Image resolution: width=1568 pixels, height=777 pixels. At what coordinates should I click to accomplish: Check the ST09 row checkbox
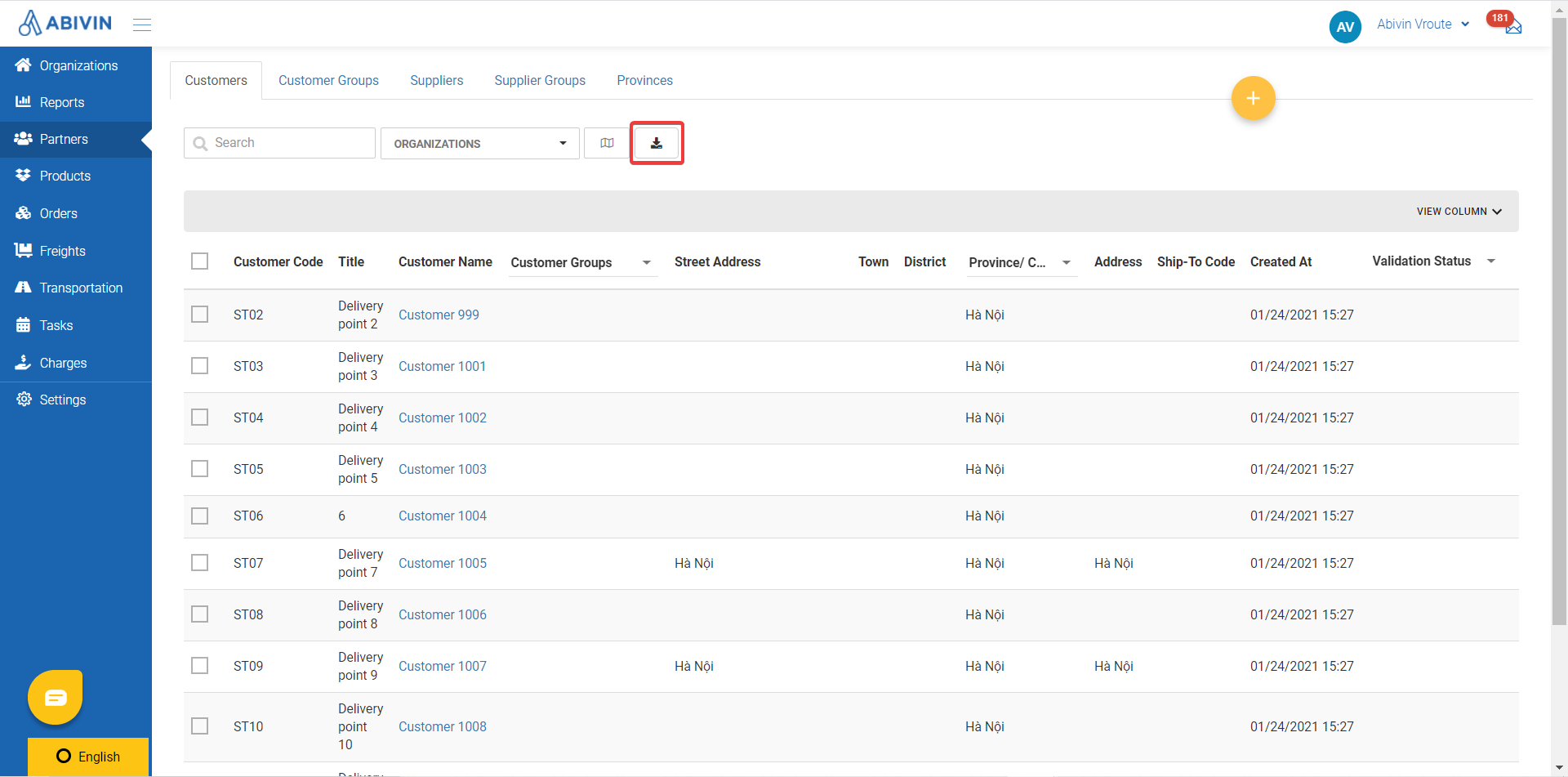199,665
